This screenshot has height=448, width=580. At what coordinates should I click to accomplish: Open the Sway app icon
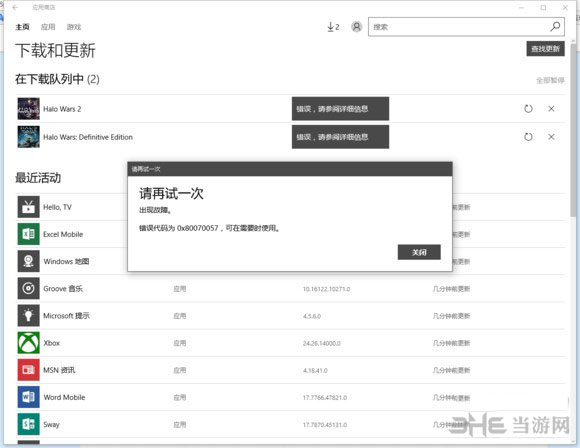28,424
